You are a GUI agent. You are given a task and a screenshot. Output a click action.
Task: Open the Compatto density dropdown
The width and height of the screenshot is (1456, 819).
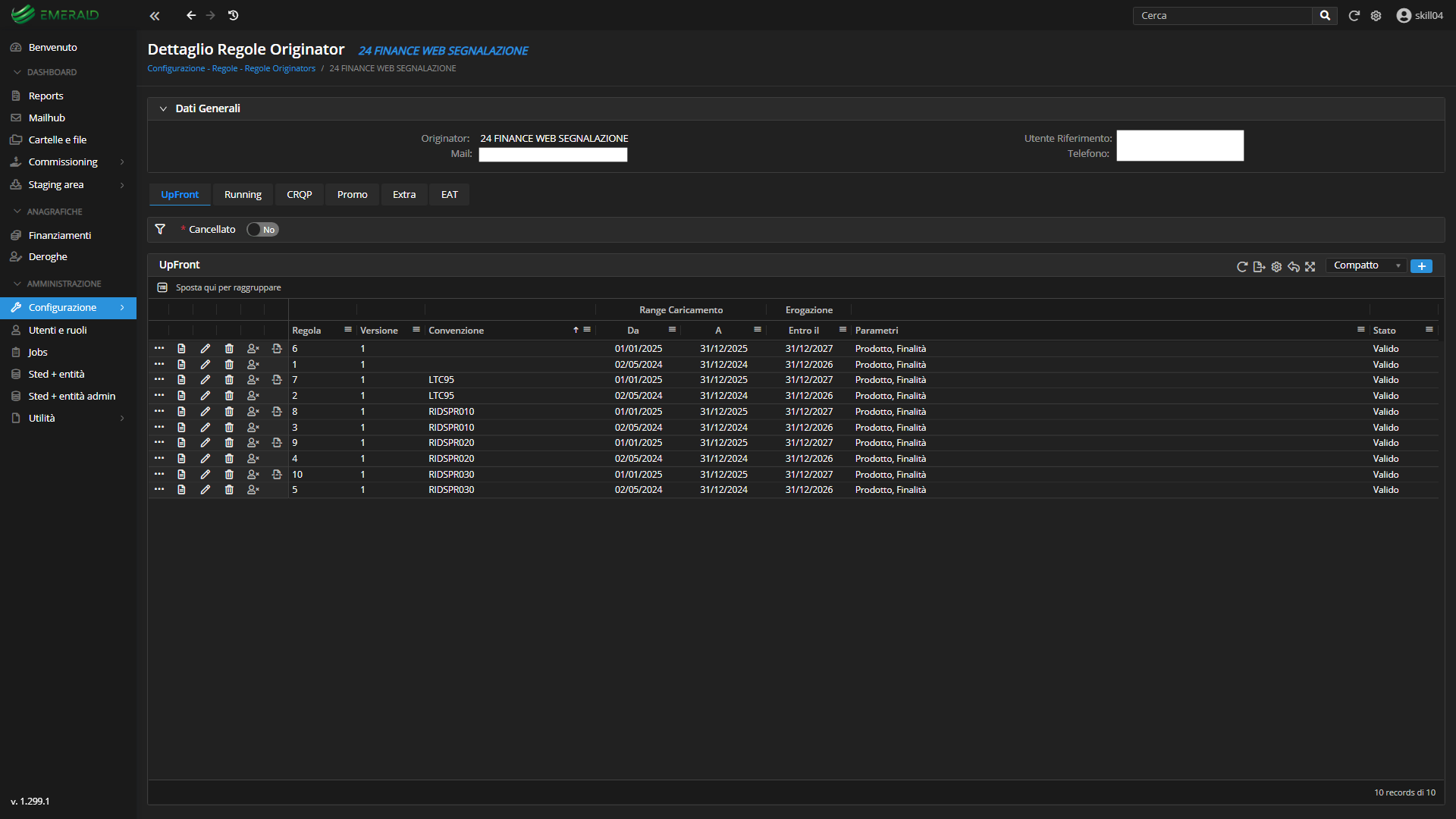pyautogui.click(x=1367, y=265)
